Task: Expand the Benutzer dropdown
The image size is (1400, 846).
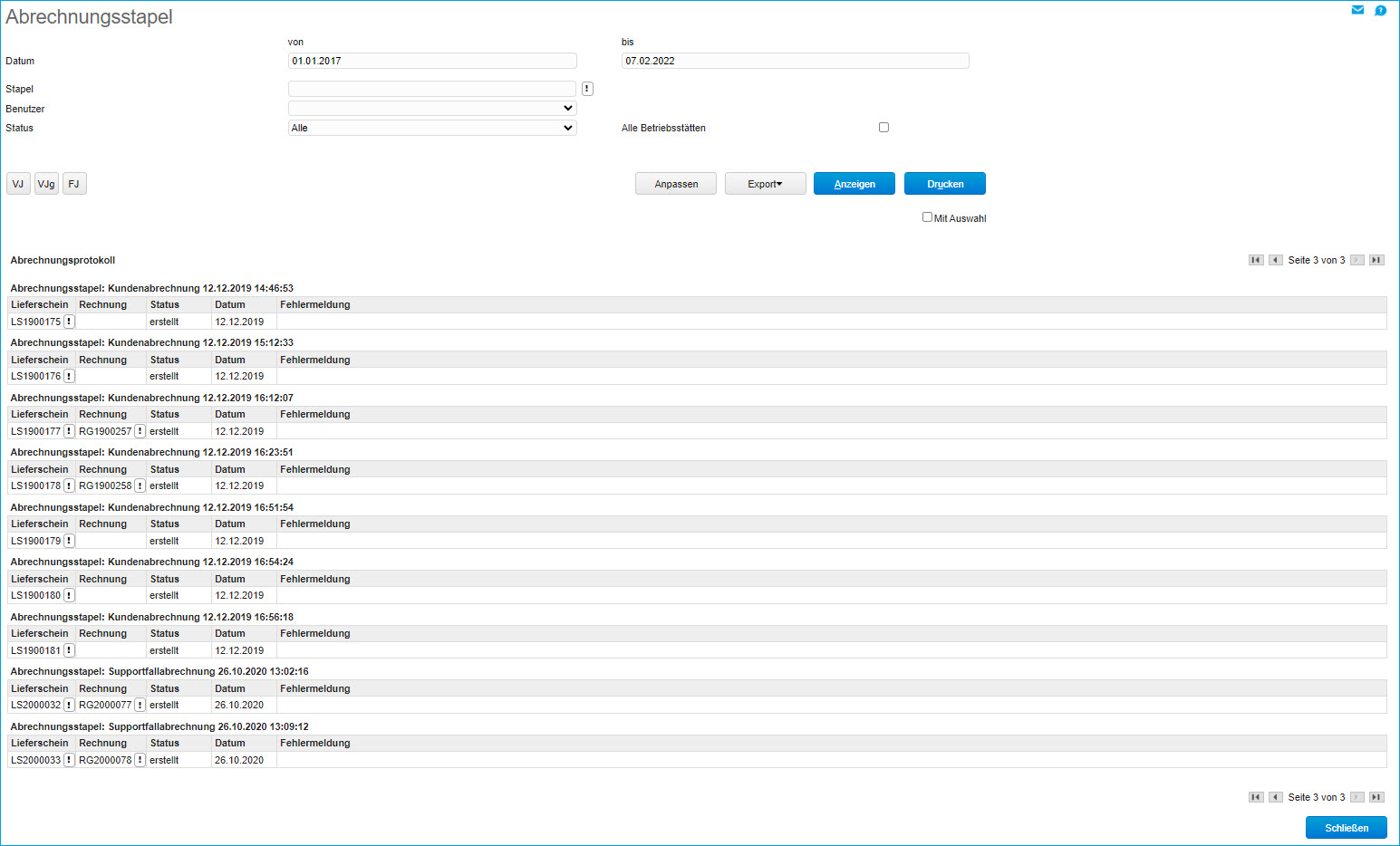Action: 432,109
